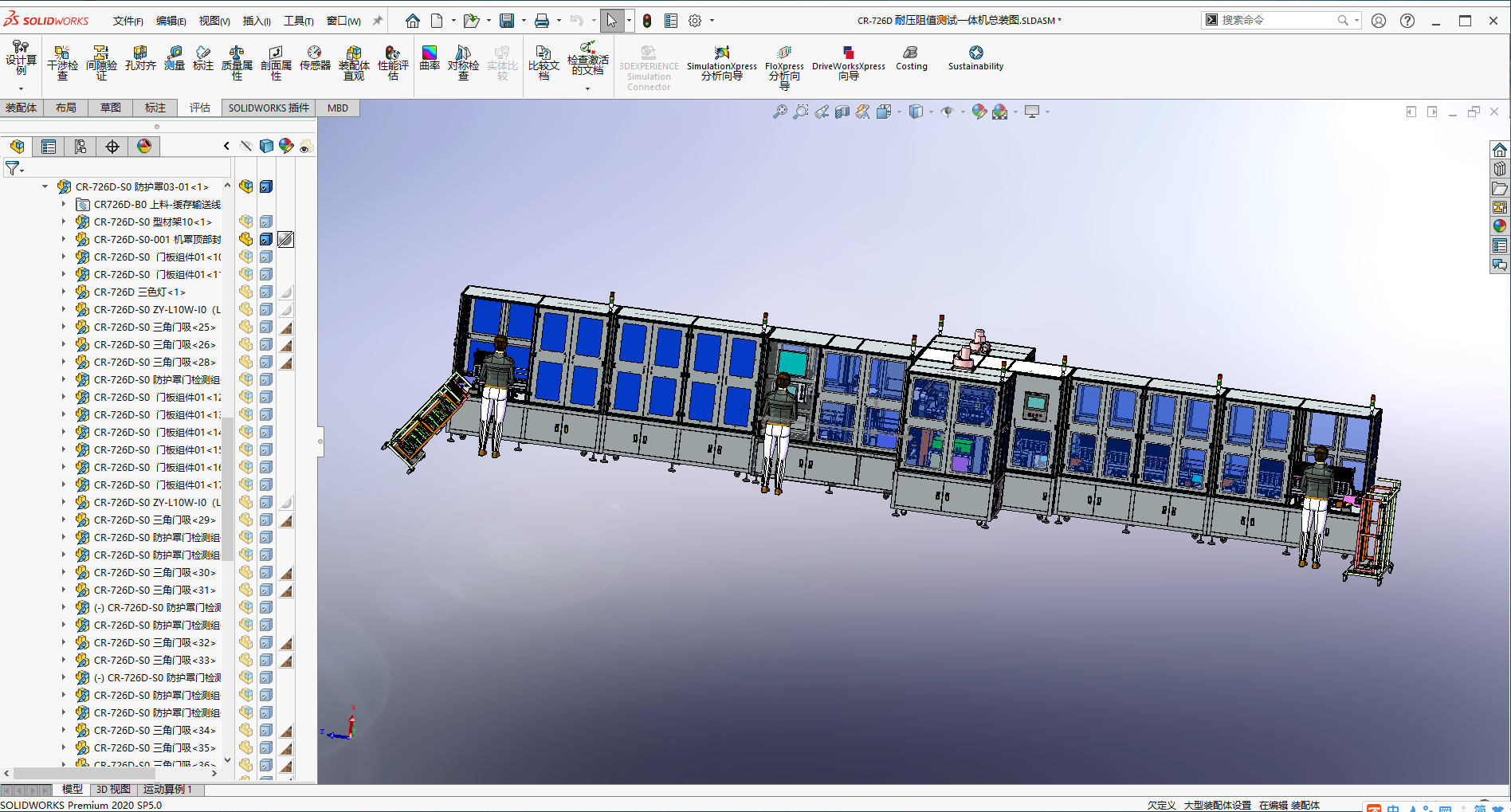
Task: Toggle the Curvature (曲率) display
Action: pyautogui.click(x=430, y=58)
